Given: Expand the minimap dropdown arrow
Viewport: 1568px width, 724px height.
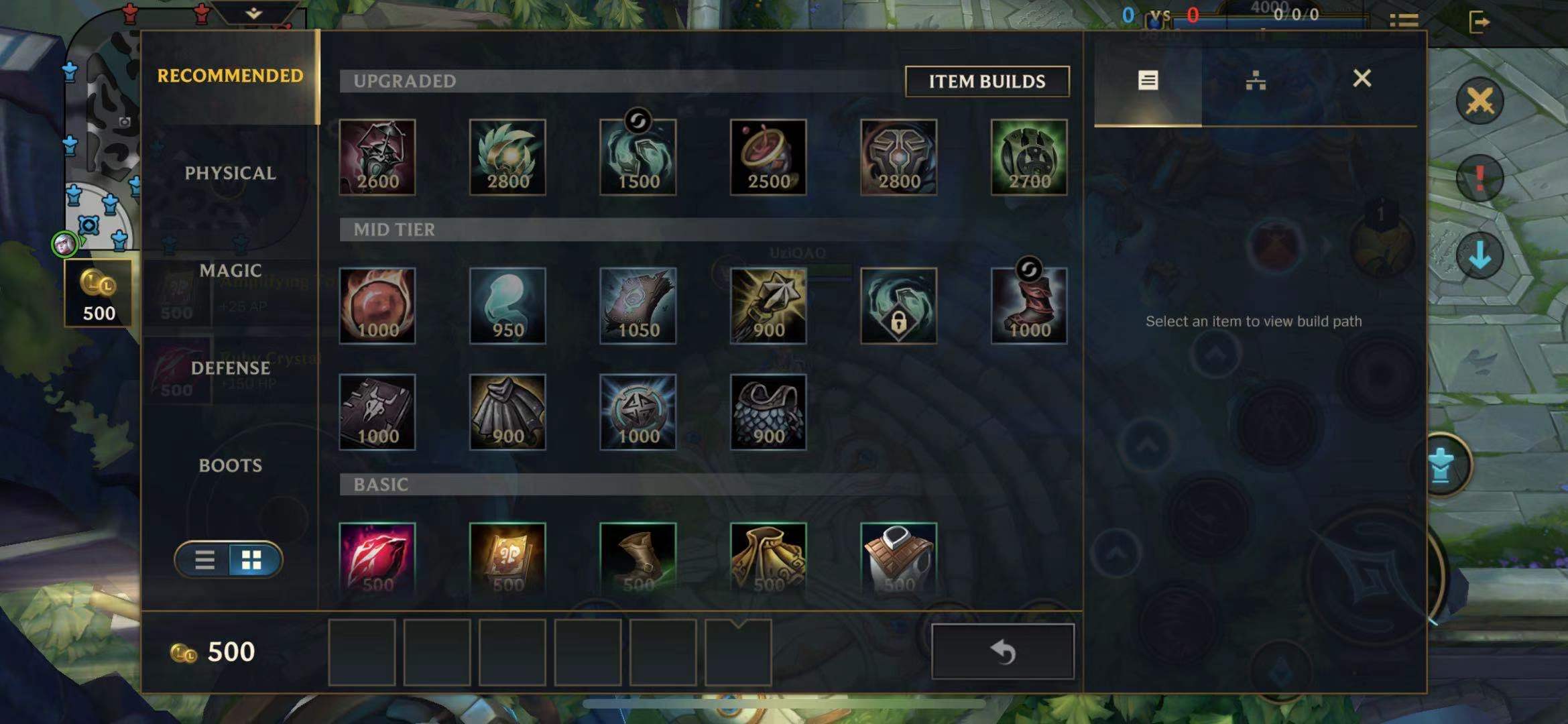Looking at the screenshot, I should click(x=253, y=13).
